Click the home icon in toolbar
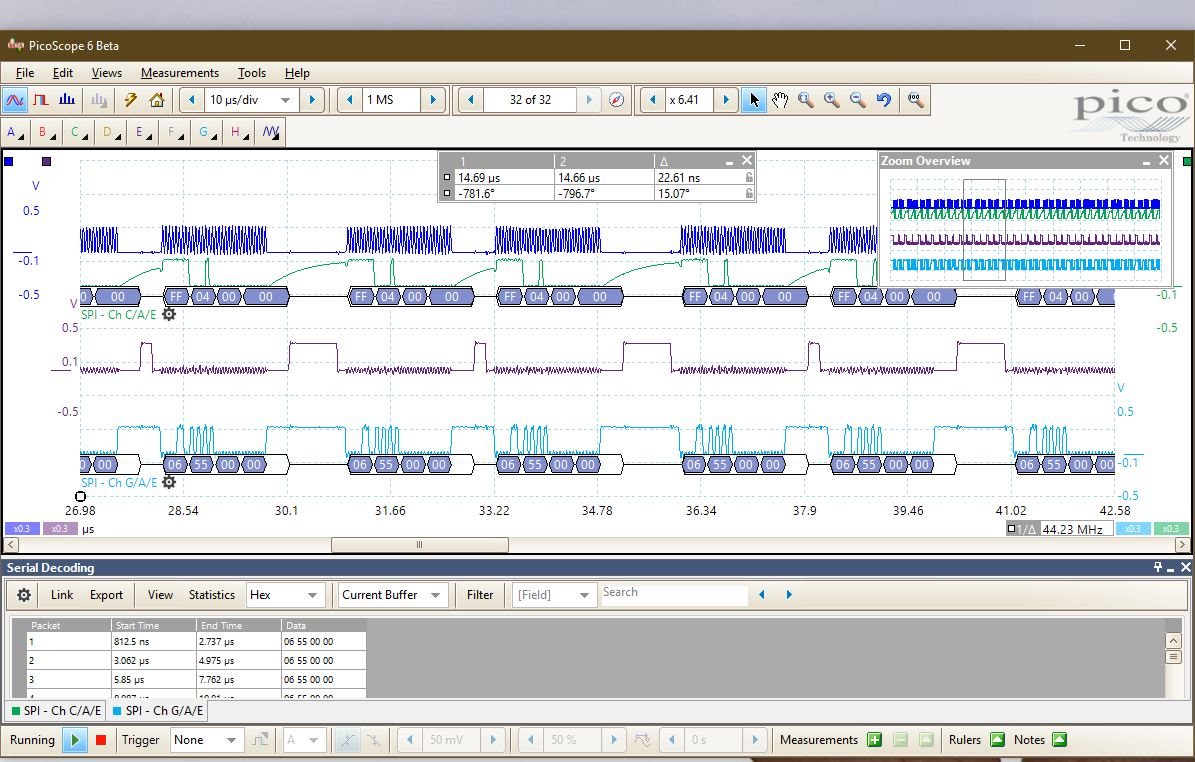1195x762 pixels. (x=157, y=100)
